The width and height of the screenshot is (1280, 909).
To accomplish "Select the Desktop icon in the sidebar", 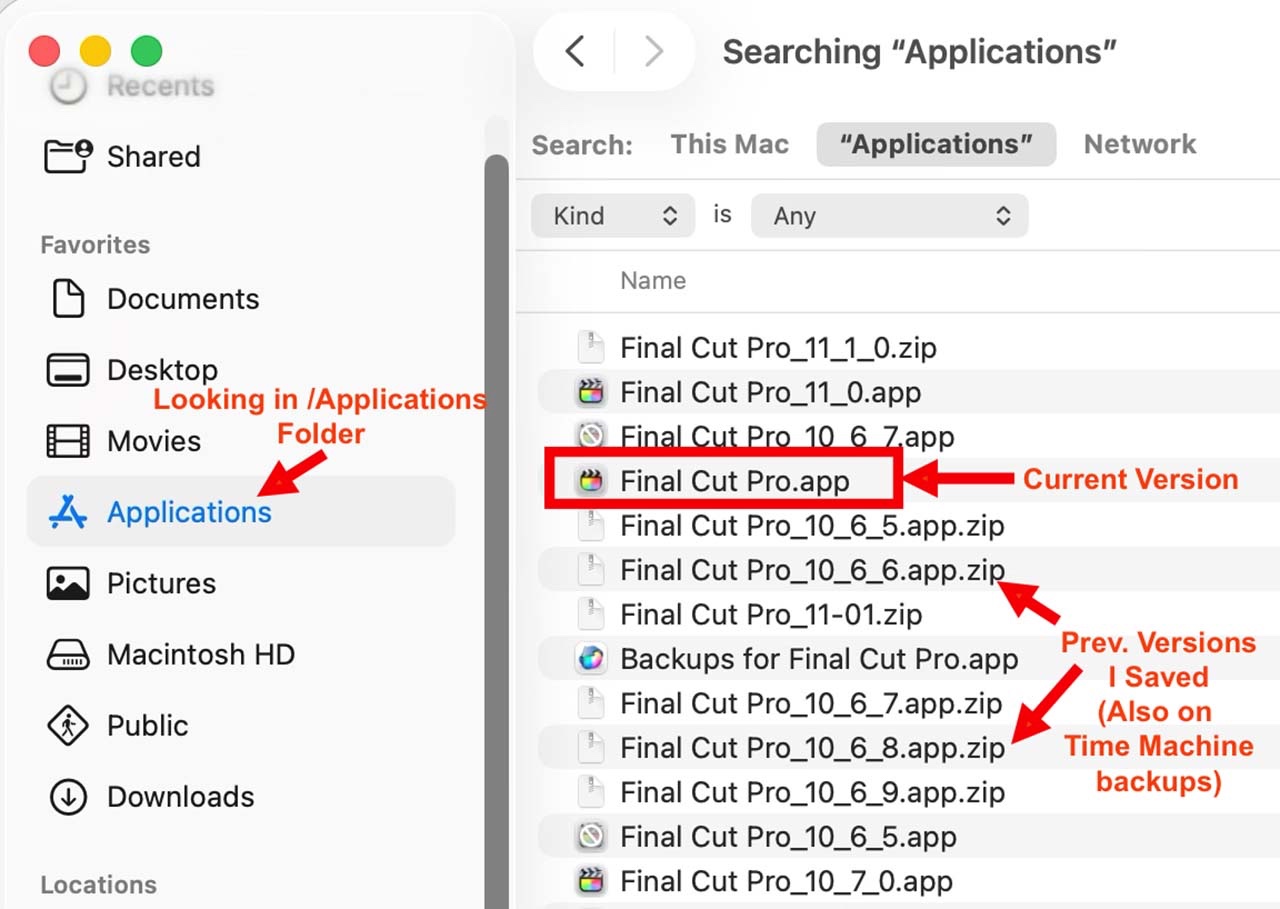I will (x=68, y=370).
